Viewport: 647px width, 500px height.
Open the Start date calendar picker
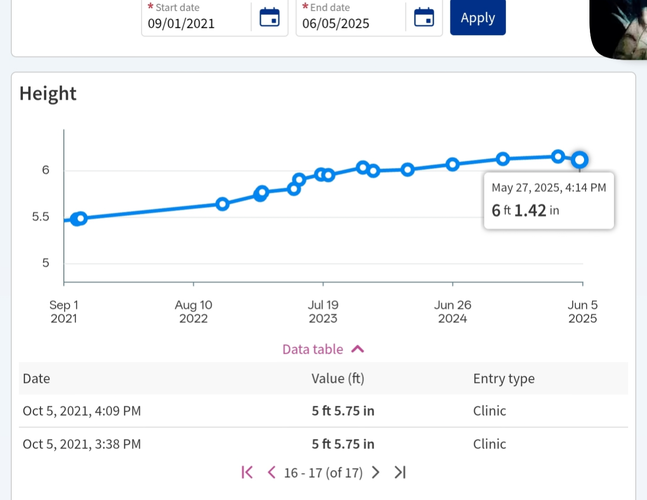pyautogui.click(x=269, y=18)
